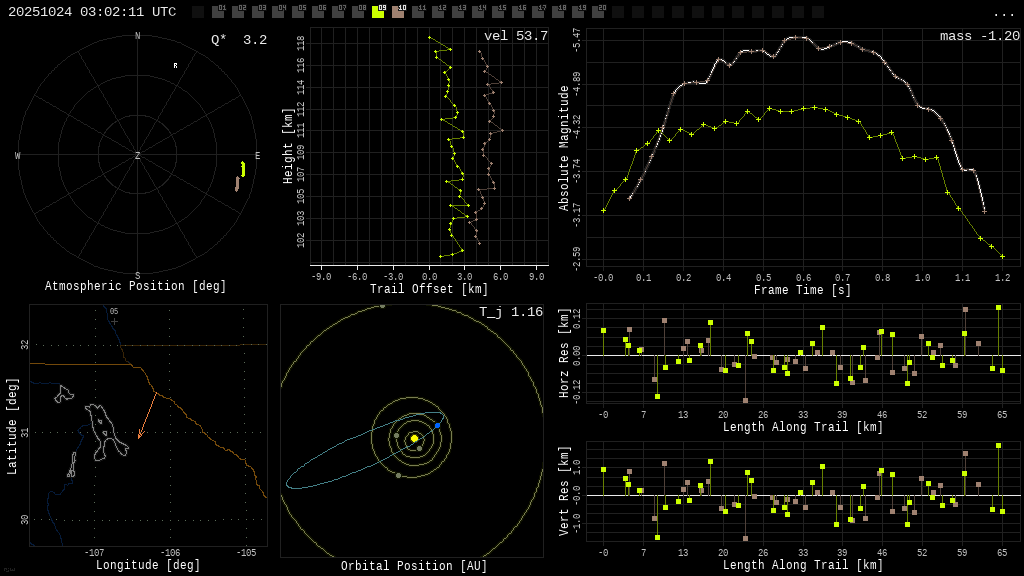The width and height of the screenshot is (1024, 576).
Task: Click the R radiant marker on the sky plot
Action: pyautogui.click(x=175, y=66)
